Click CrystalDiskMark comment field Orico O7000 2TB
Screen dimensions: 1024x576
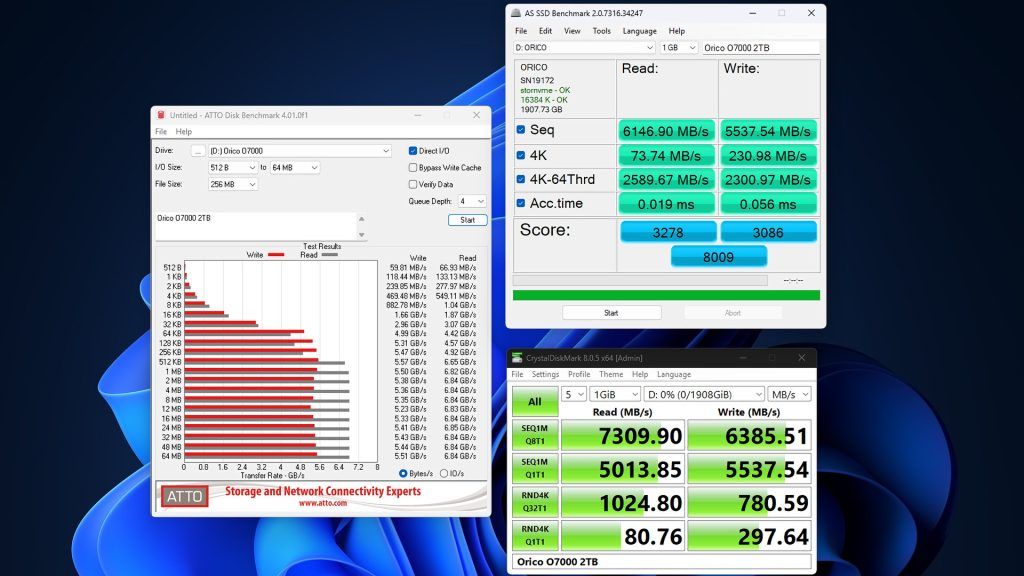(662, 562)
